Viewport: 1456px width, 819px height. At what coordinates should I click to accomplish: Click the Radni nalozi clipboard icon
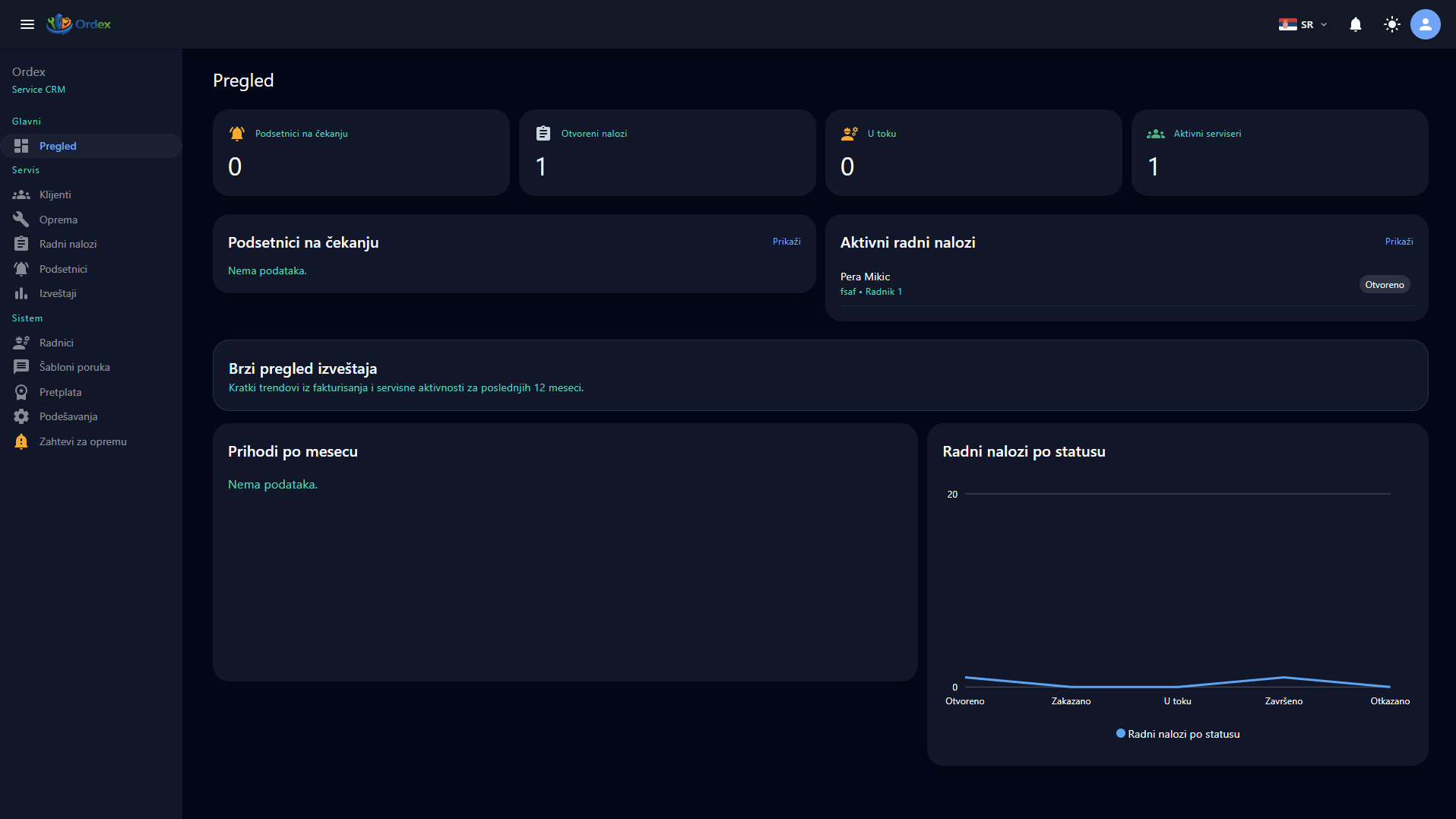coord(21,244)
